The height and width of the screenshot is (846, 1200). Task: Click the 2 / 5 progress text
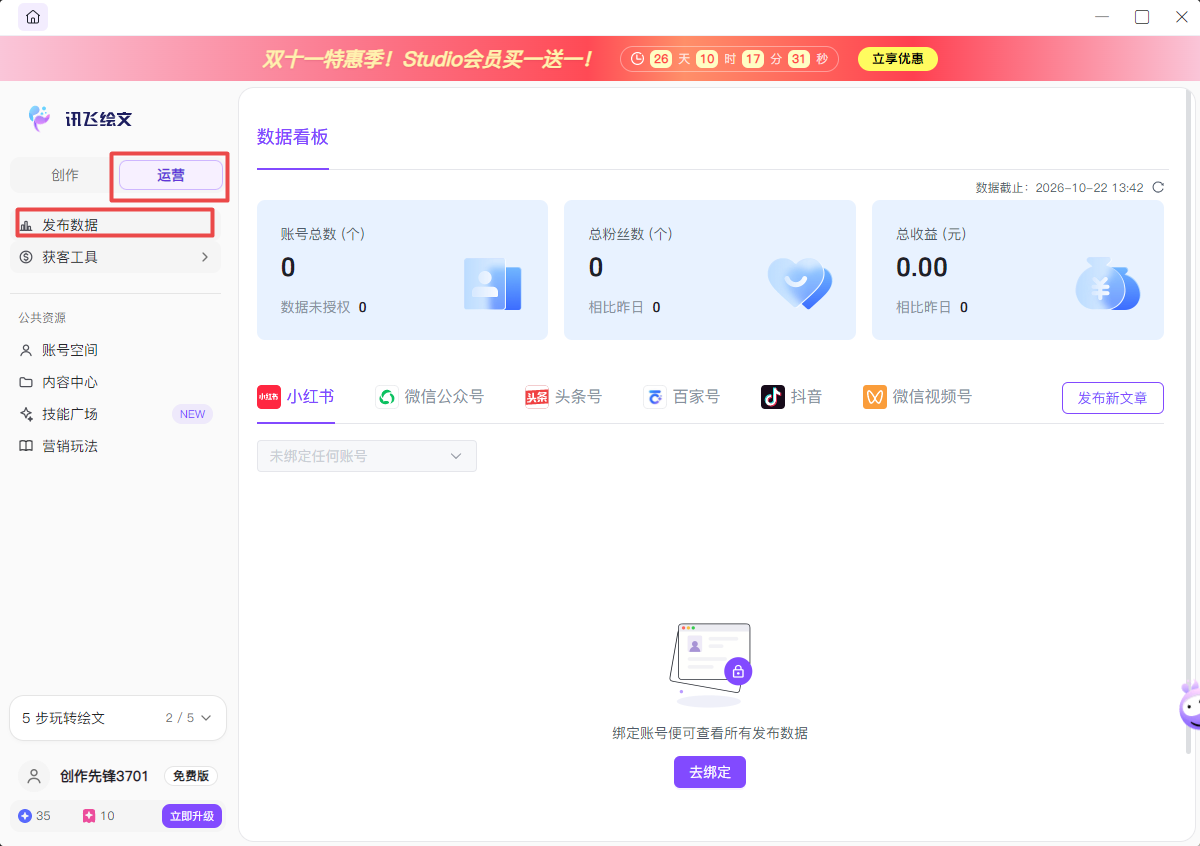click(180, 718)
